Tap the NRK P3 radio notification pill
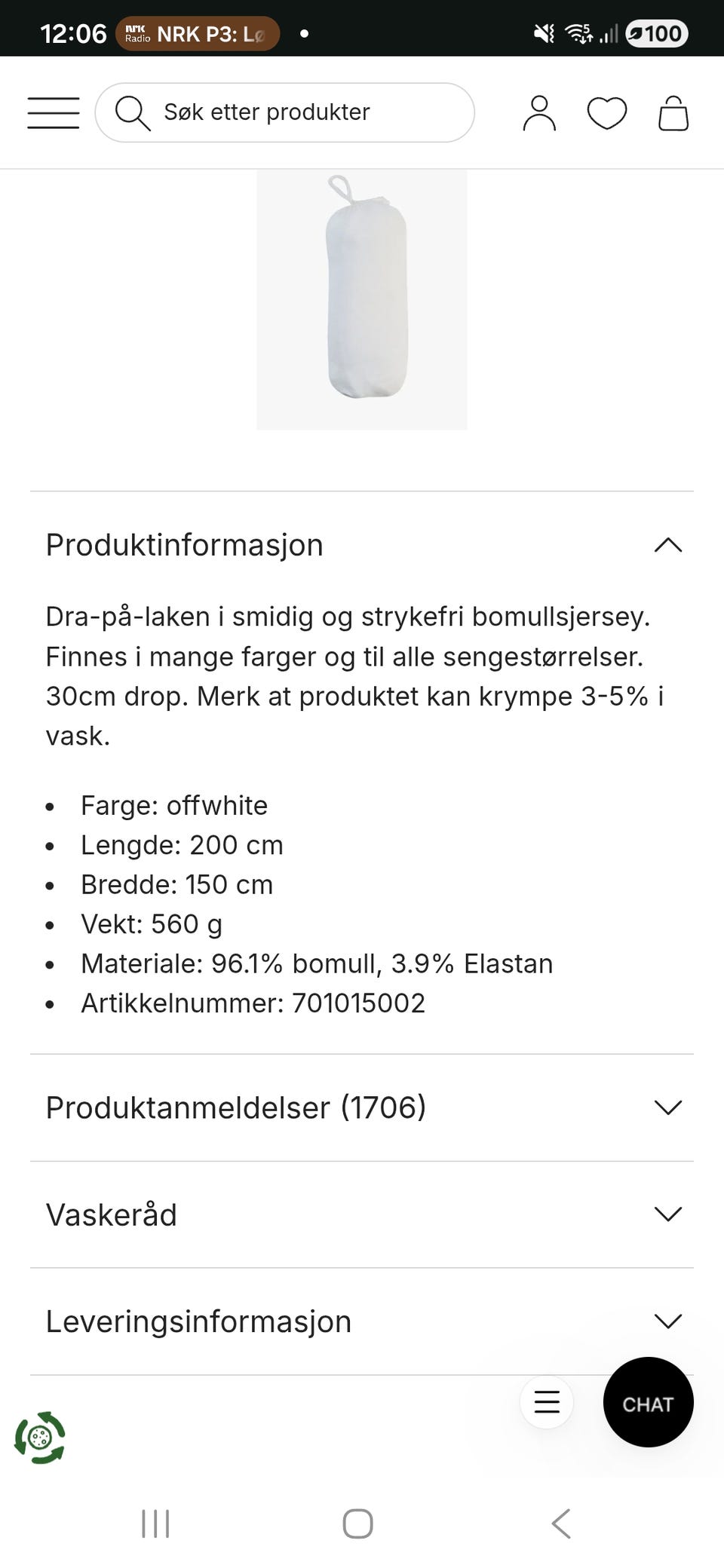Screen dimensions: 724x1568 click(x=198, y=34)
